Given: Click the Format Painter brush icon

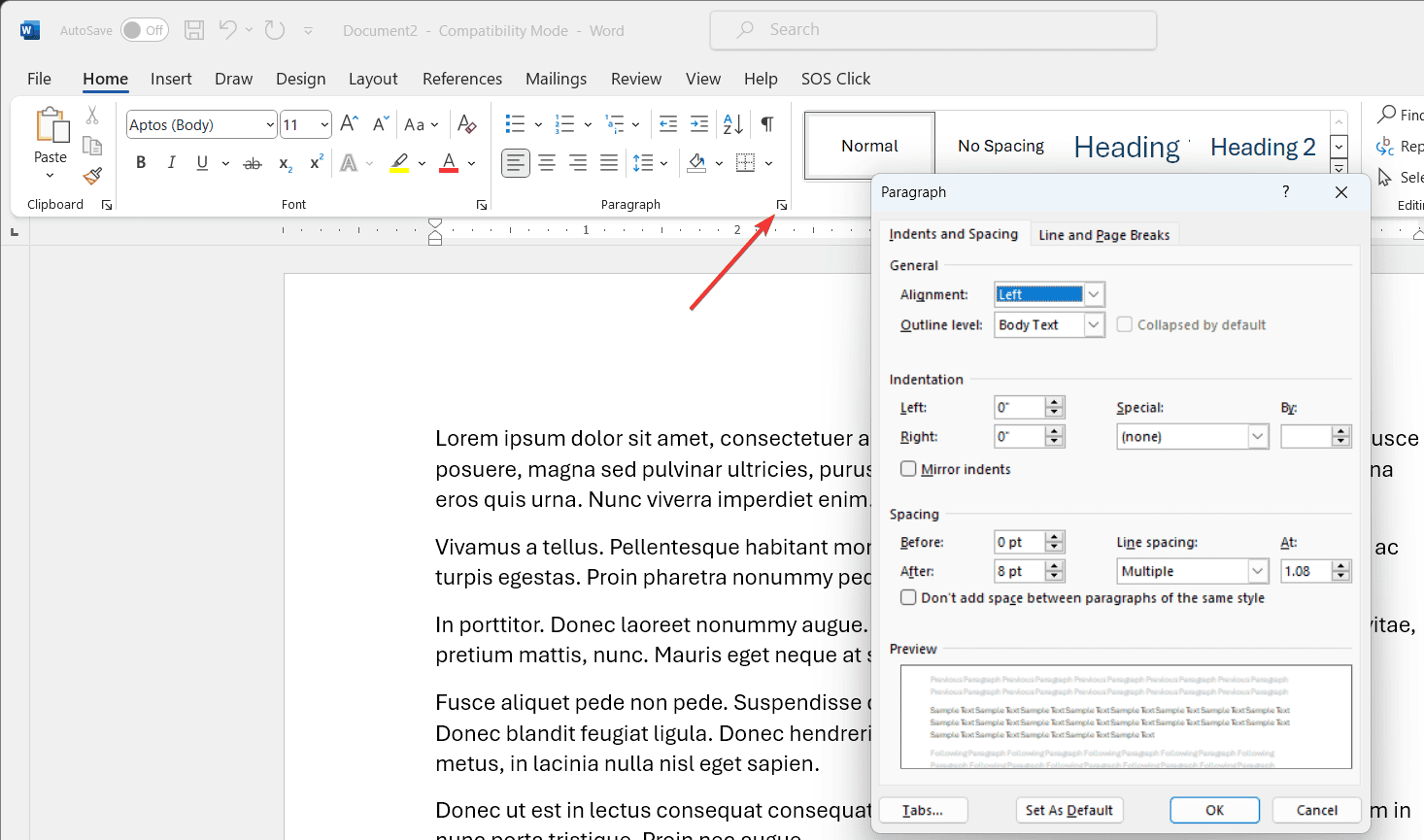Looking at the screenshot, I should tap(92, 176).
